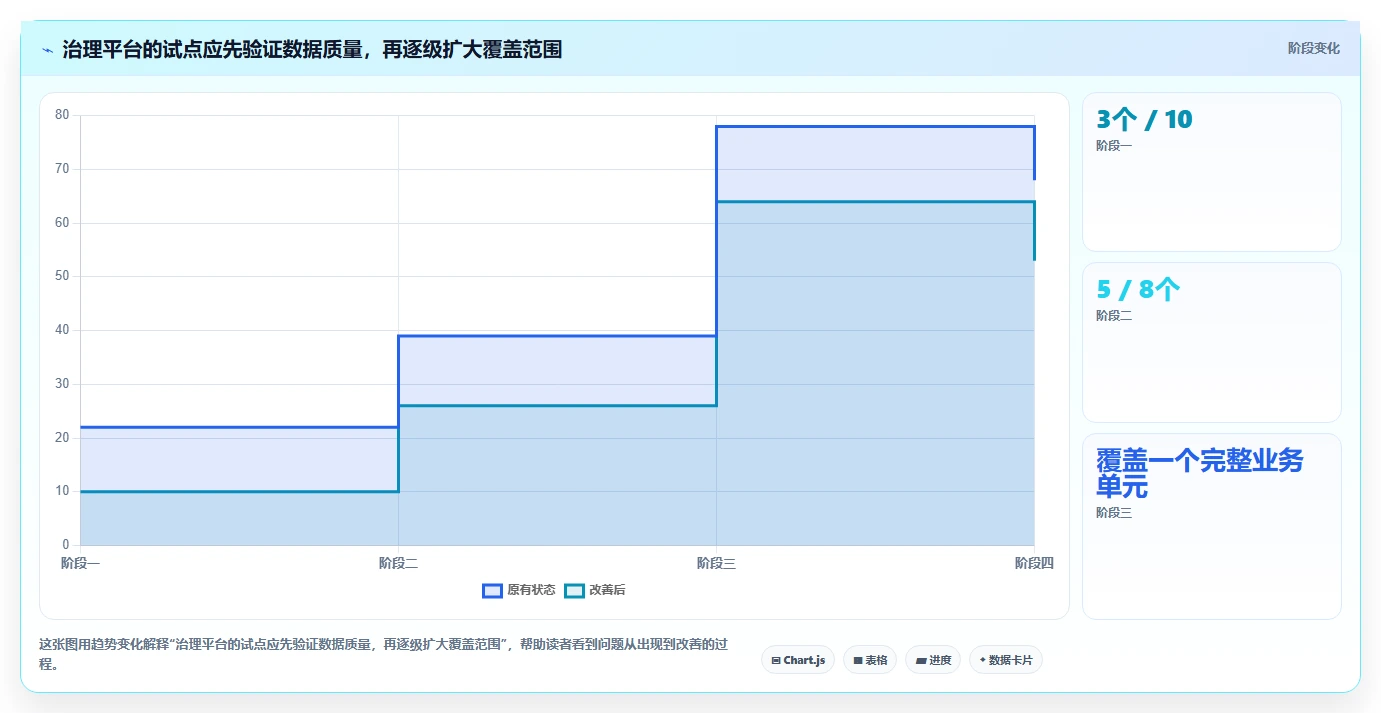This screenshot has width=1381, height=713.
Task: Open the 5 / 8个 data card
Action: [1212, 342]
